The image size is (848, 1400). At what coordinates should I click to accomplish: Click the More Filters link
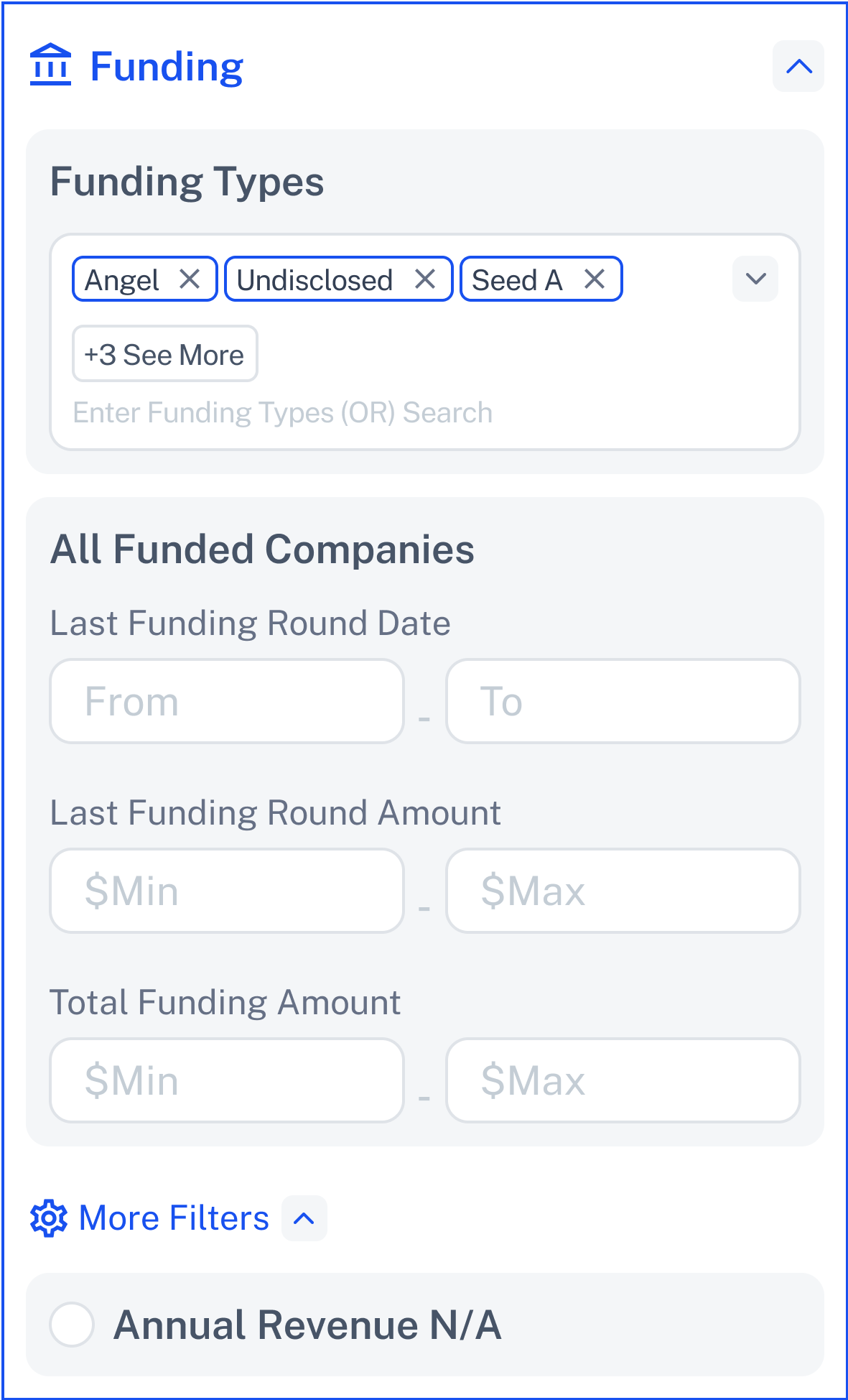174,1218
